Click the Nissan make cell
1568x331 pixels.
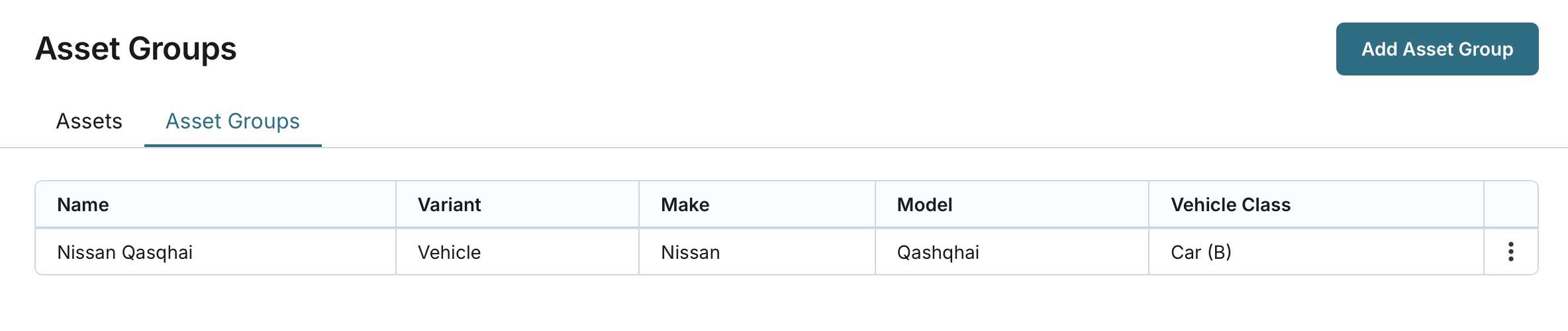690,252
